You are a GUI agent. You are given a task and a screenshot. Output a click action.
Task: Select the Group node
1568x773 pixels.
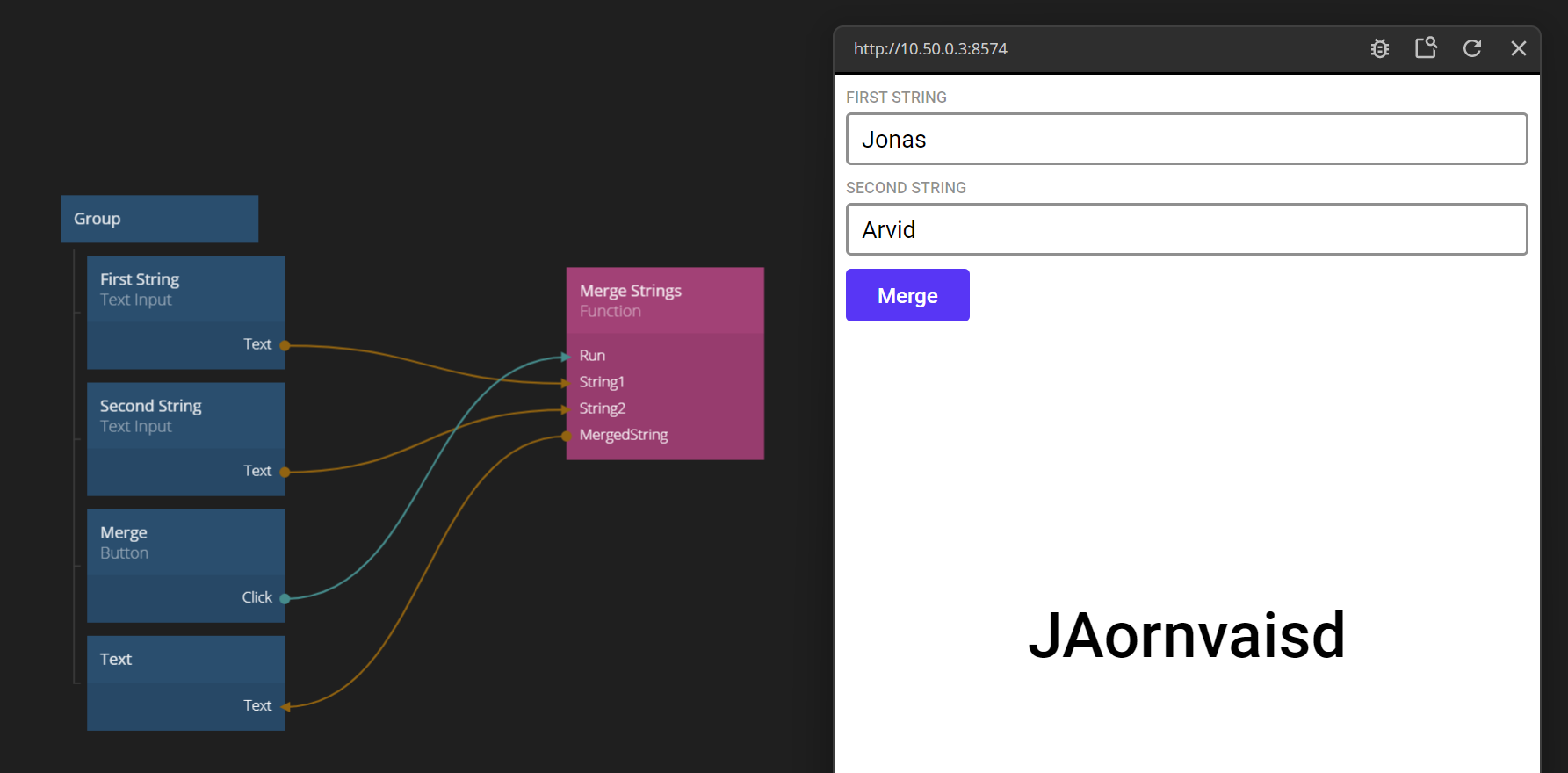pyautogui.click(x=159, y=219)
